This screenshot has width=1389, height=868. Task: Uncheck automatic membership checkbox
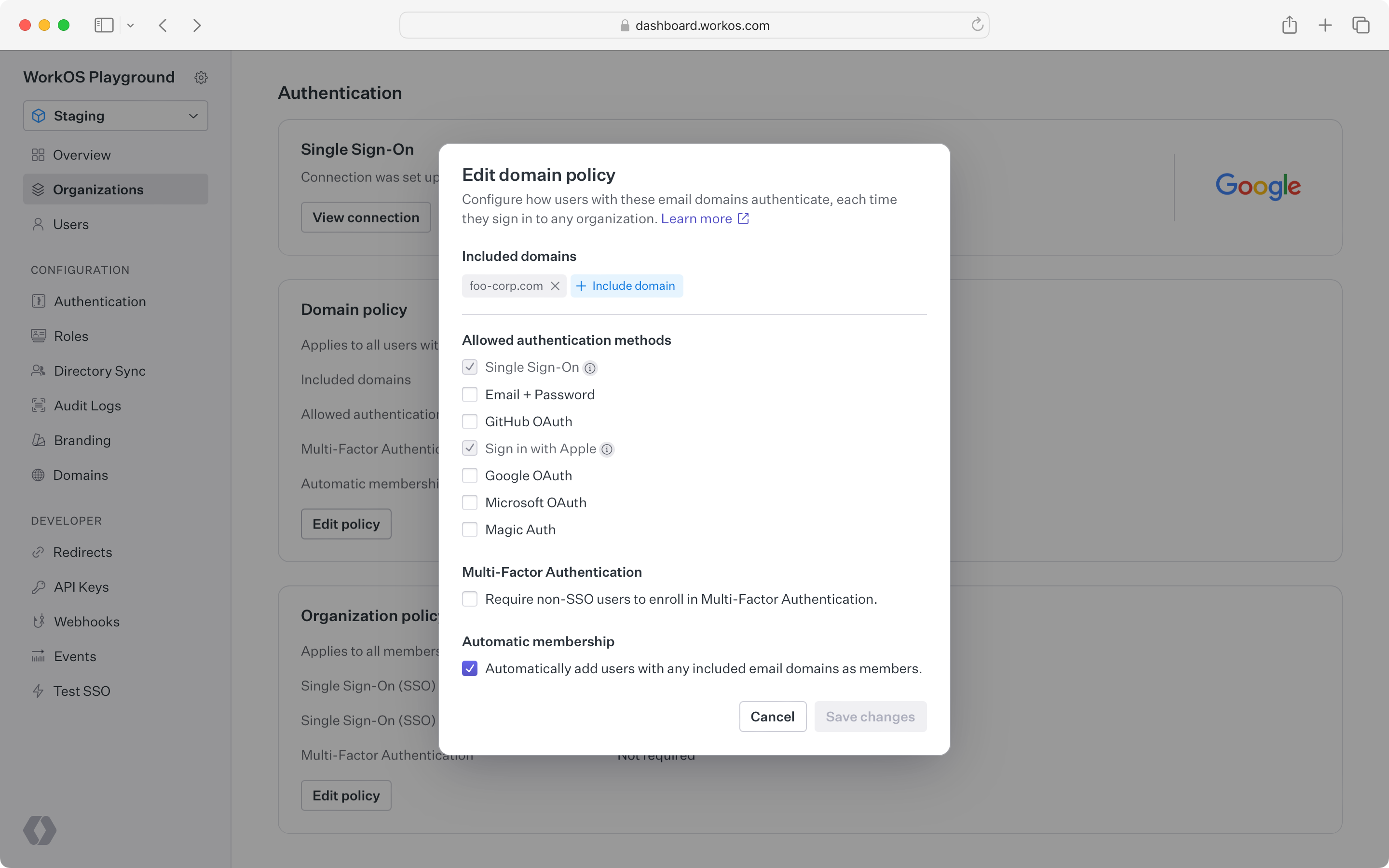[469, 668]
